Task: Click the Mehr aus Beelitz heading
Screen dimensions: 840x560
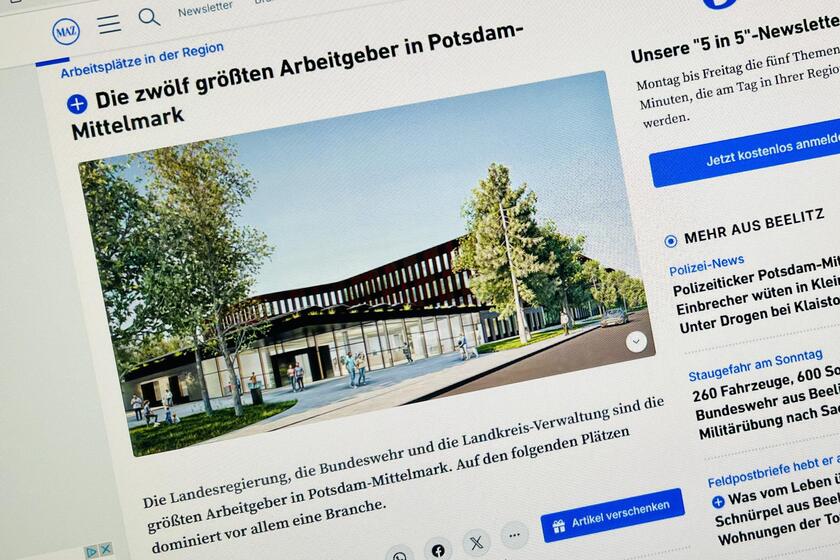Action: 754,226
